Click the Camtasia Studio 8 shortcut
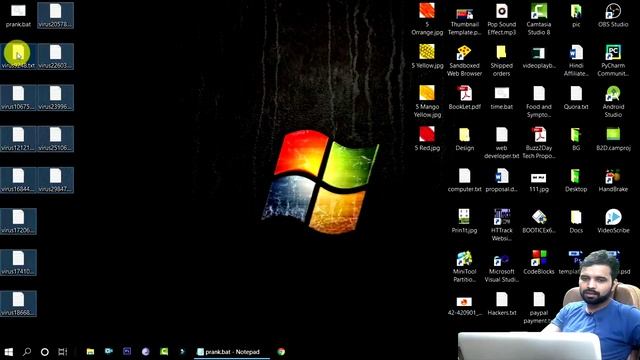 coord(539,19)
